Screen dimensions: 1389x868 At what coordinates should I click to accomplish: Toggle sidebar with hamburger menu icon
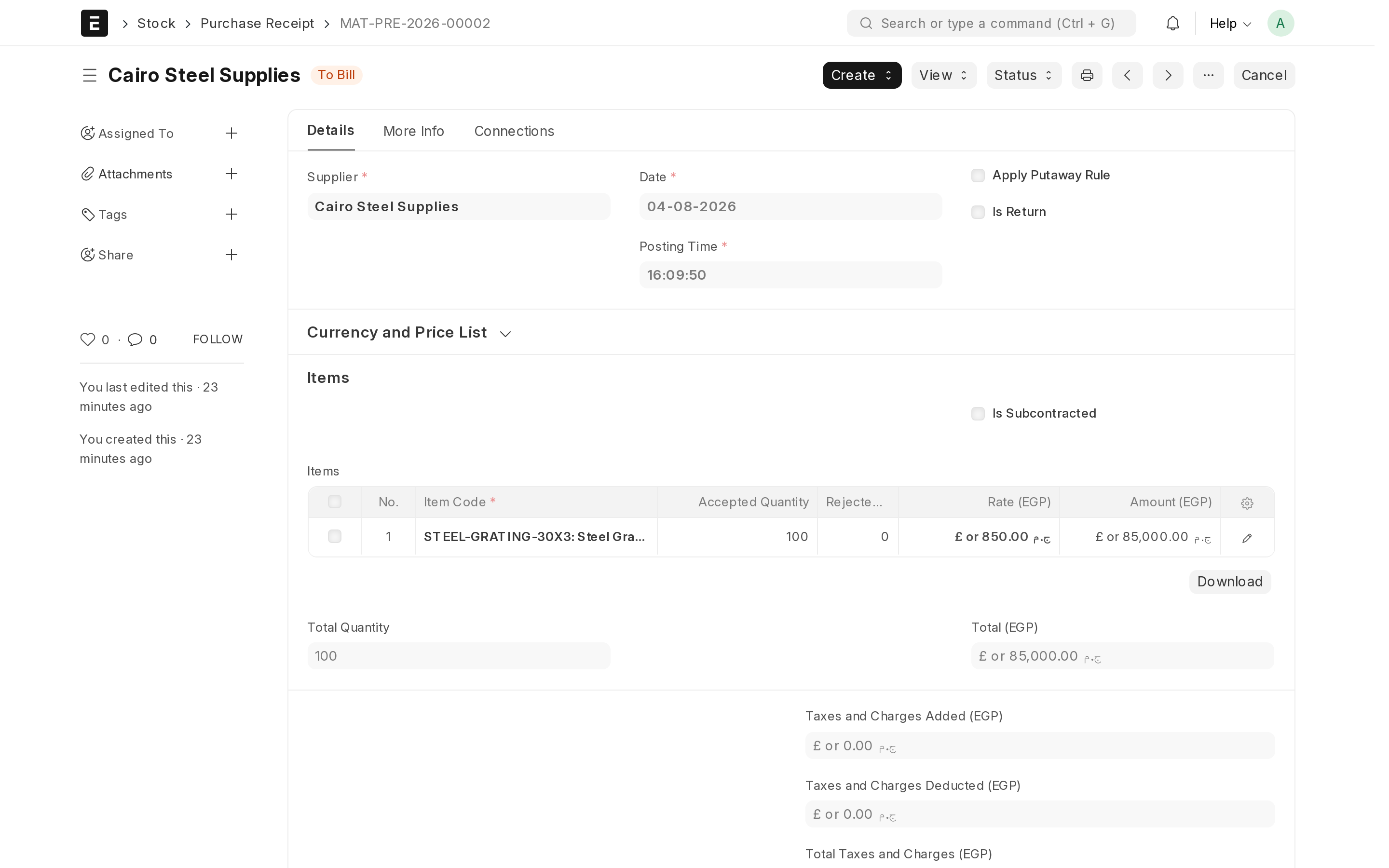[89, 75]
